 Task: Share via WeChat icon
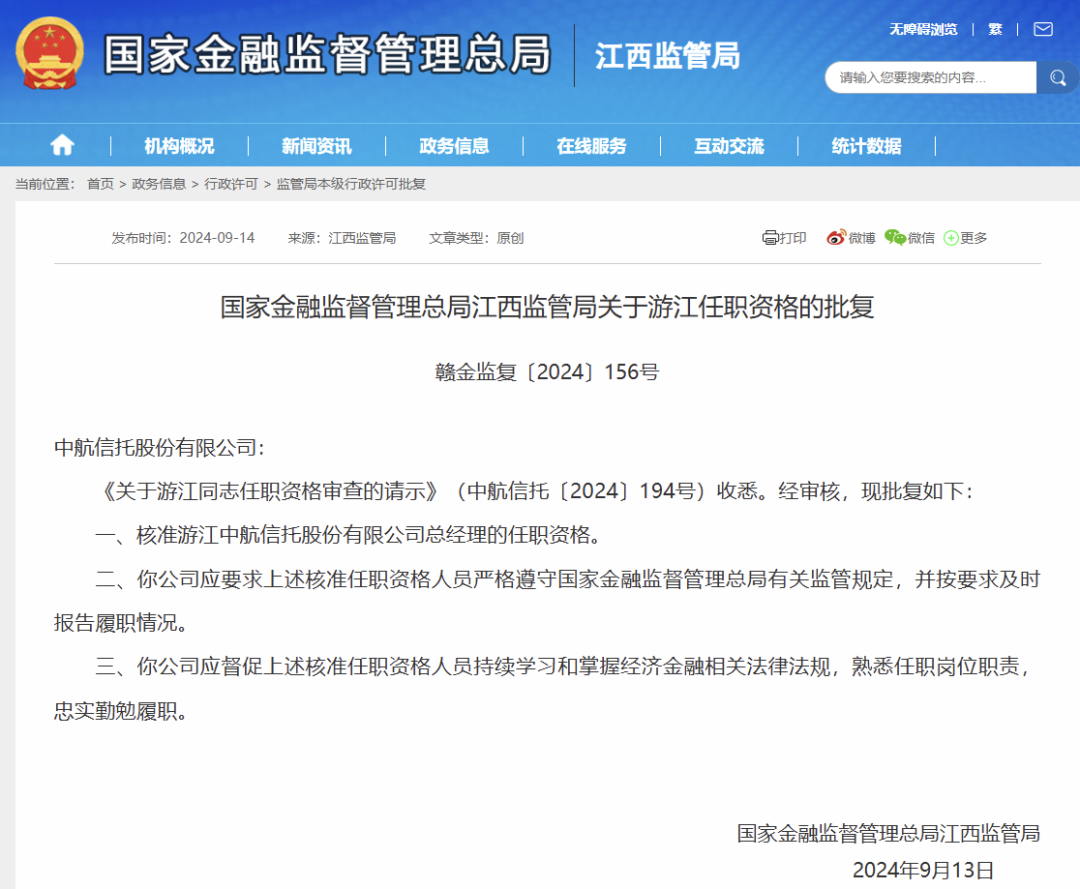895,238
